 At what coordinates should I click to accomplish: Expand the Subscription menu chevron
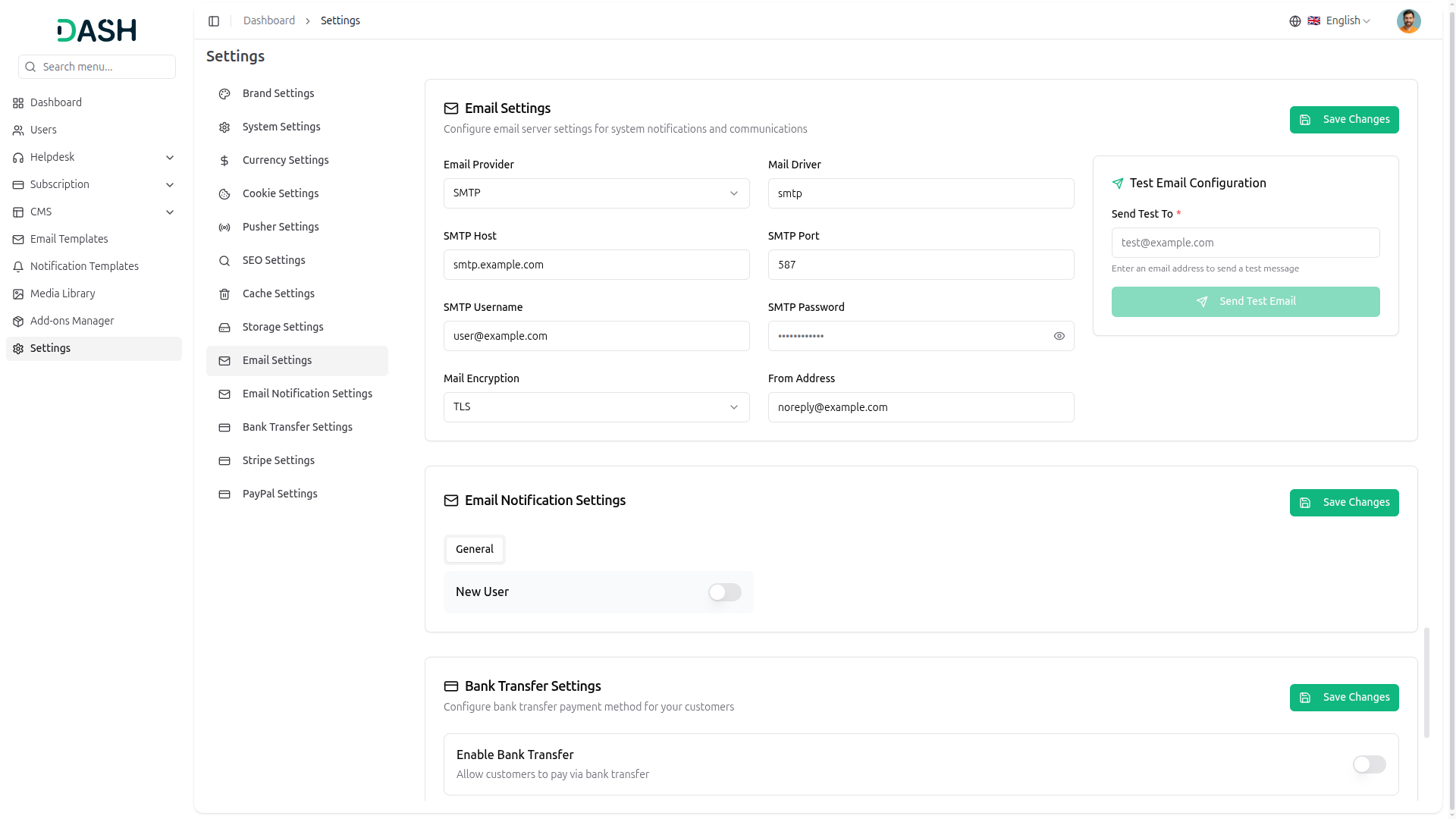170,185
